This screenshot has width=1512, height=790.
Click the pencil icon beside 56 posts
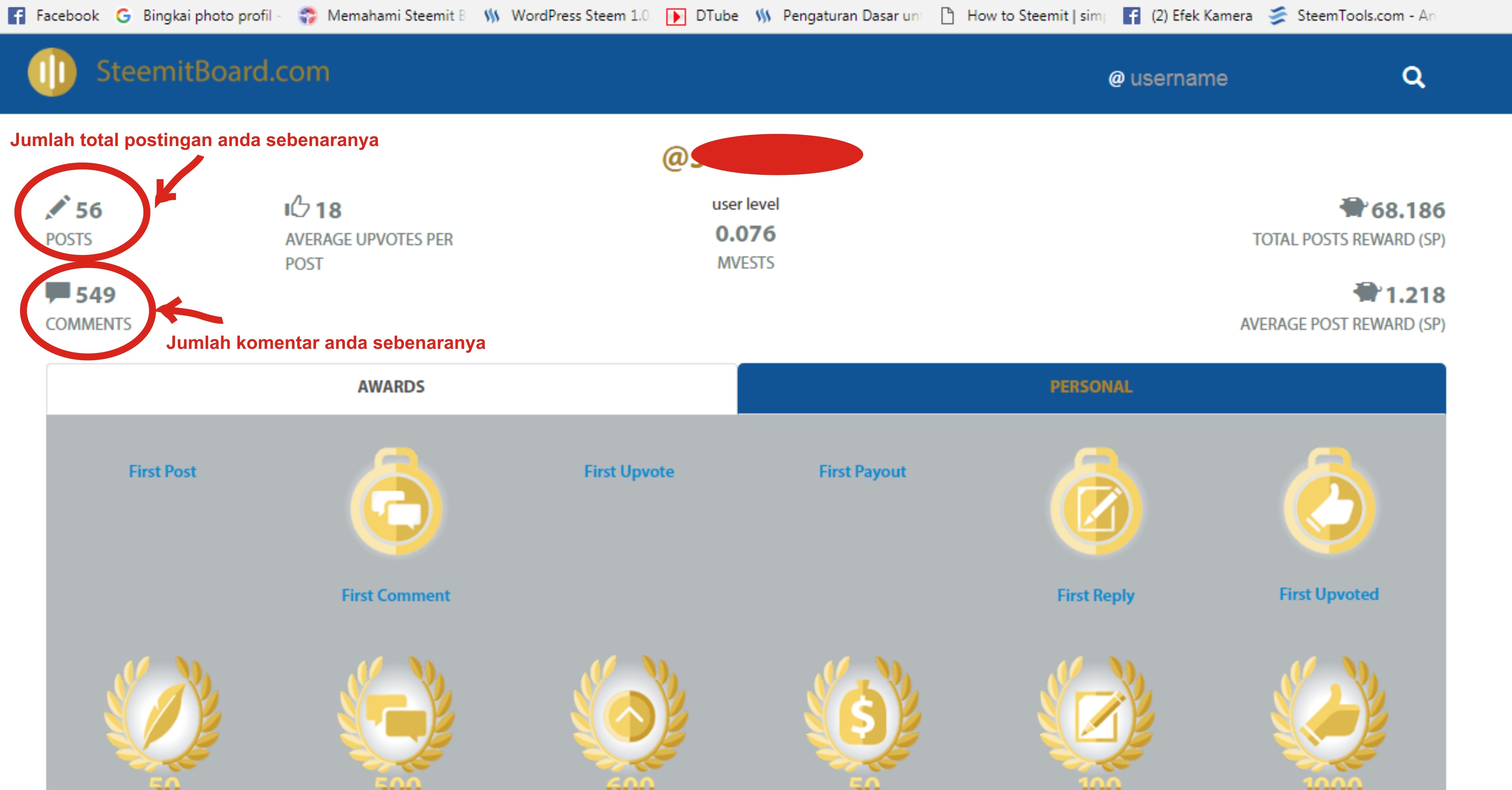[x=58, y=208]
